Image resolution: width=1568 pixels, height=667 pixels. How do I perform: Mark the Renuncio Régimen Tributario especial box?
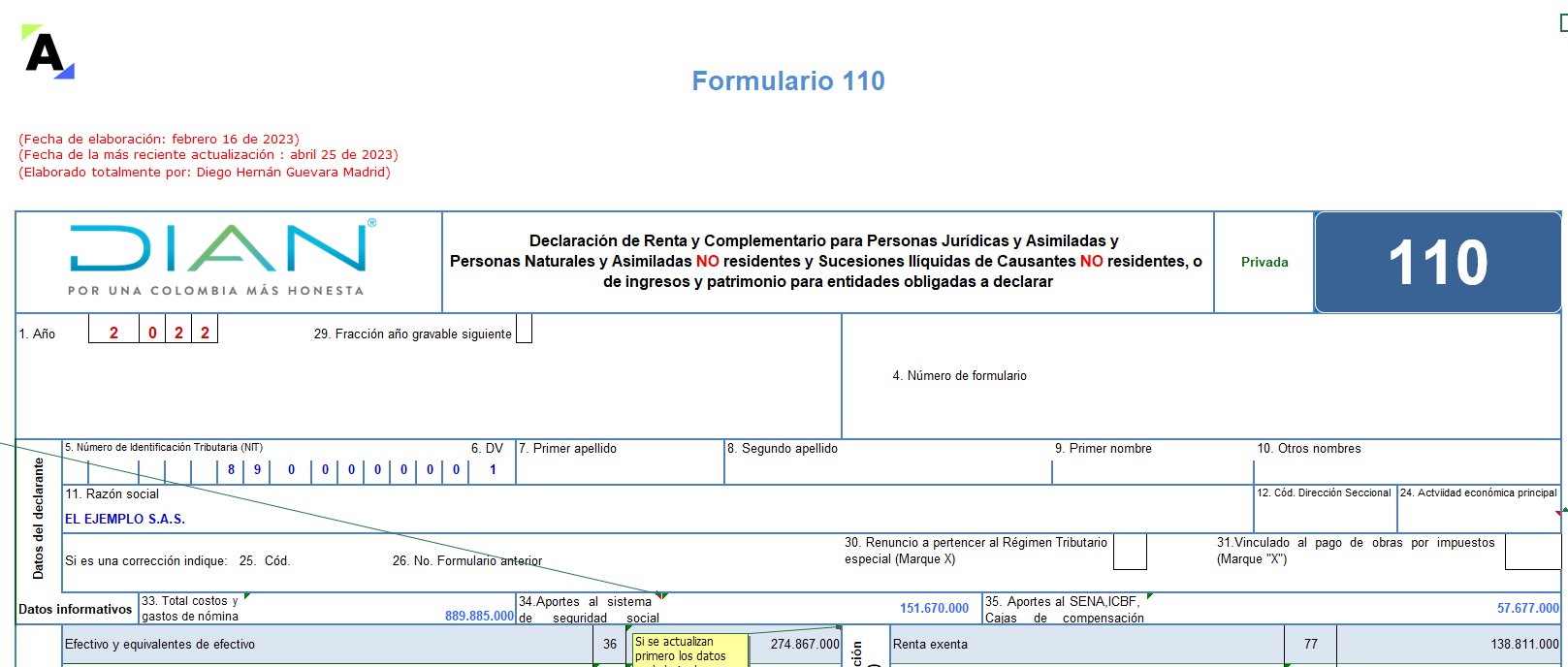tap(1130, 551)
